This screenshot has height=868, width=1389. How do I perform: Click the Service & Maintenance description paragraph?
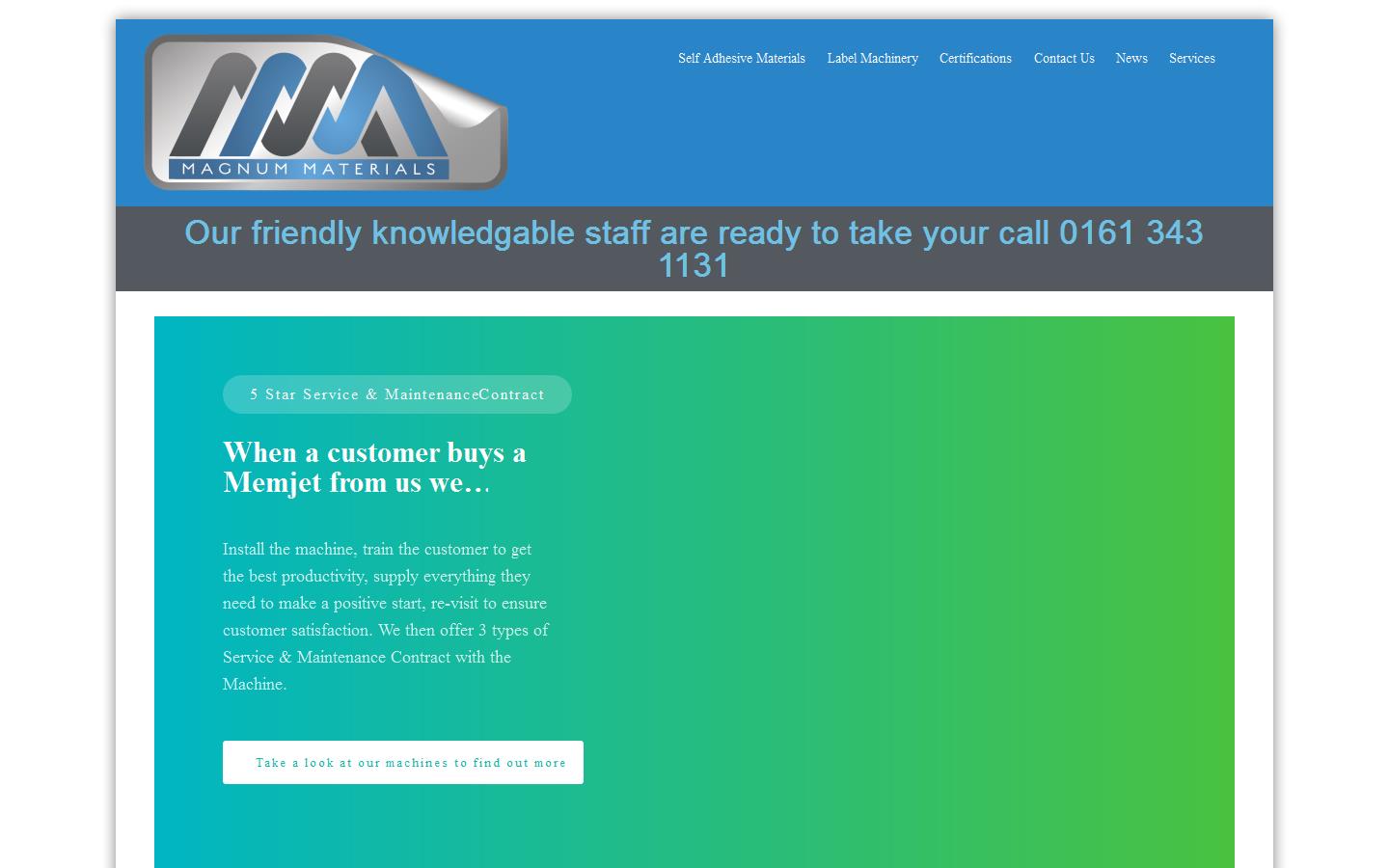pos(384,616)
